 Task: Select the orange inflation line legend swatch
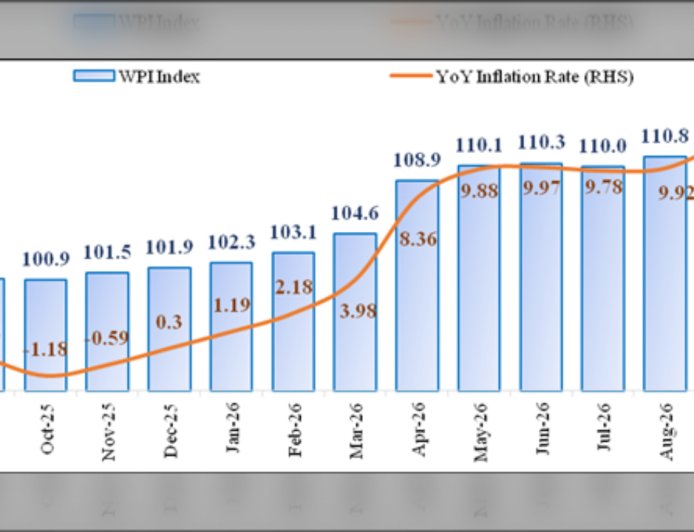click(x=411, y=76)
